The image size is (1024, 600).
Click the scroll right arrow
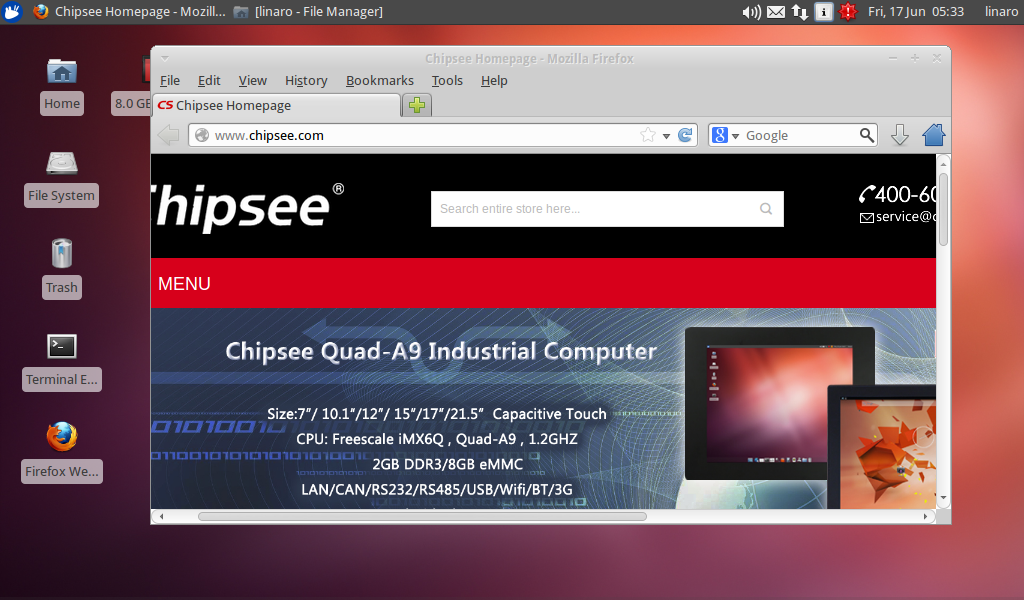point(925,516)
